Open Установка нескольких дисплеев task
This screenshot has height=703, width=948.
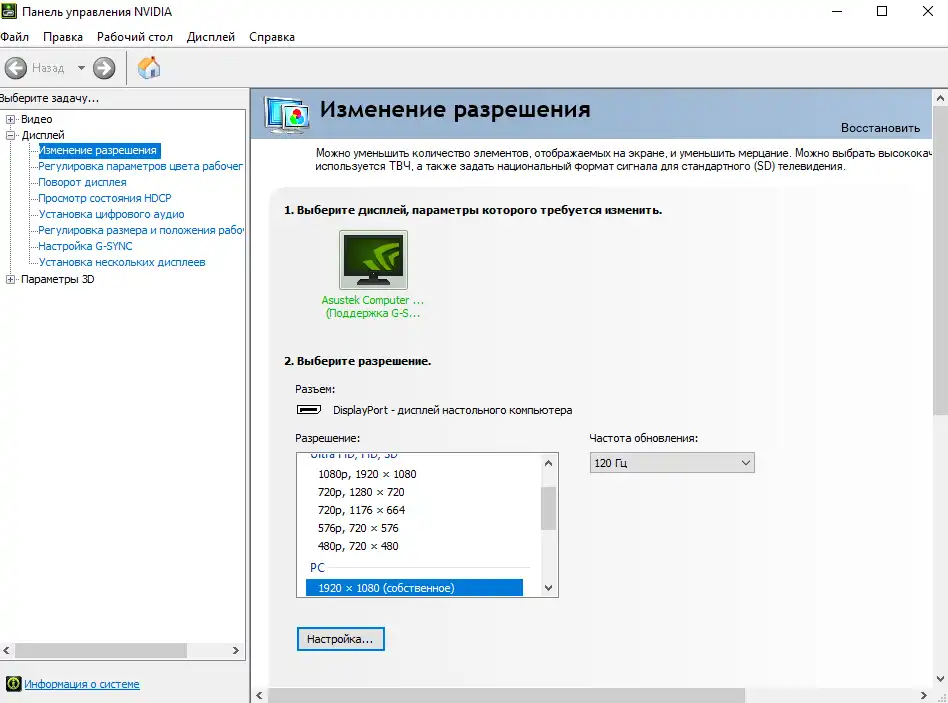point(122,262)
